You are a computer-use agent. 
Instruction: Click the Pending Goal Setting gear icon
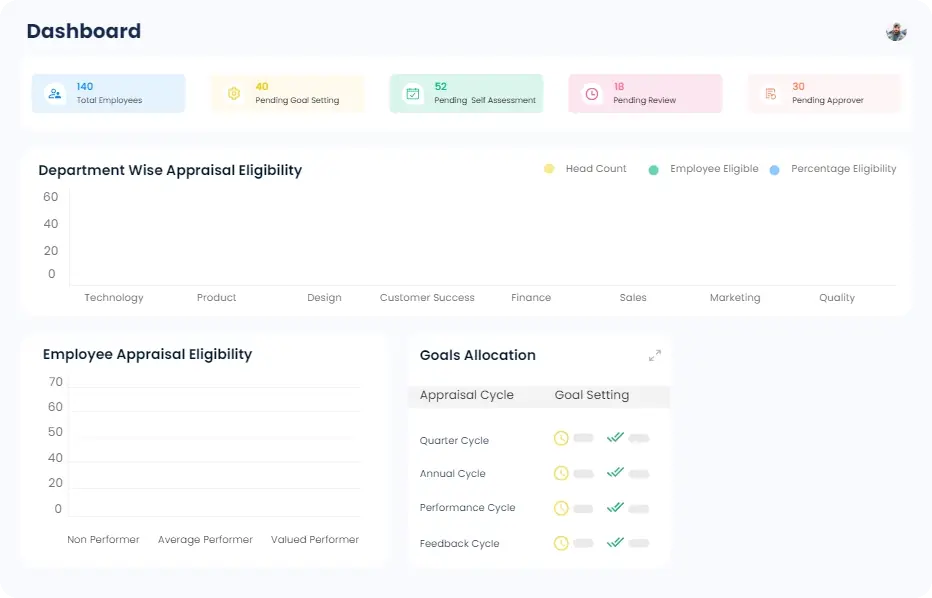pyautogui.click(x=234, y=93)
